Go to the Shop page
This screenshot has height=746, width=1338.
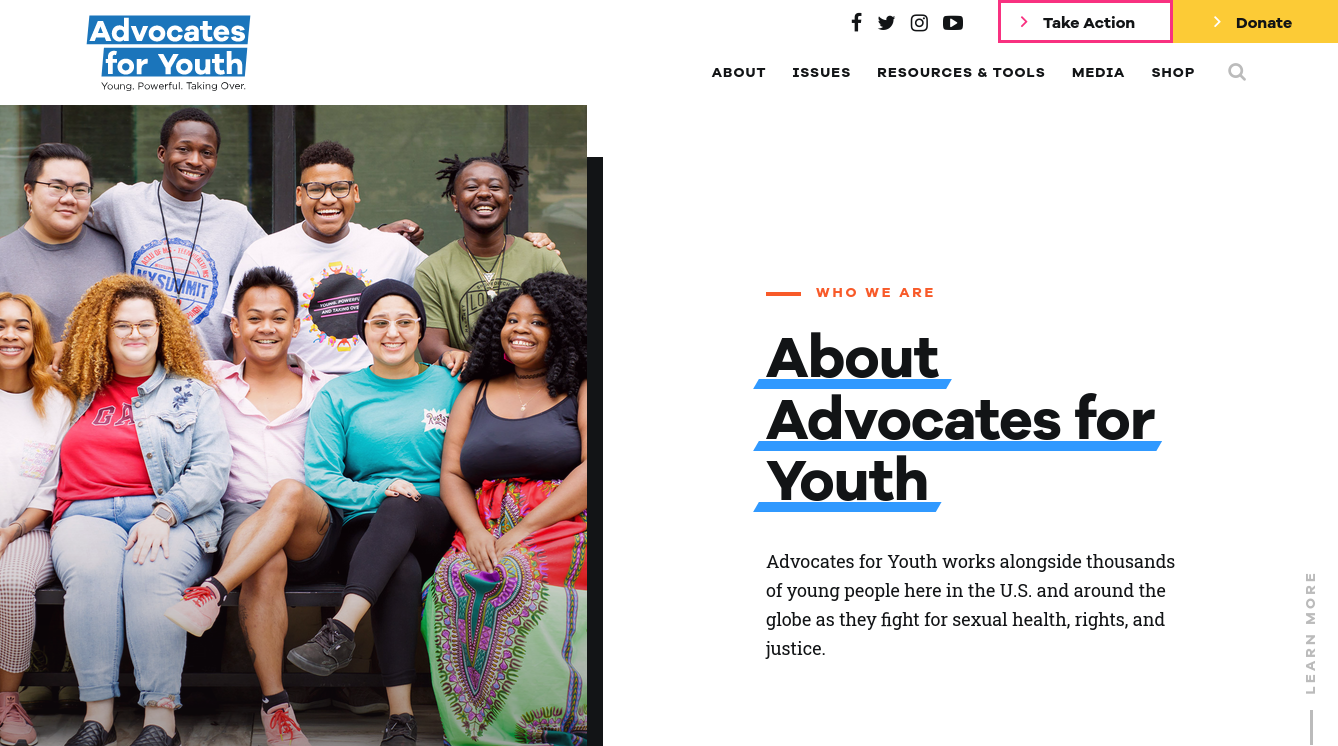1173,72
